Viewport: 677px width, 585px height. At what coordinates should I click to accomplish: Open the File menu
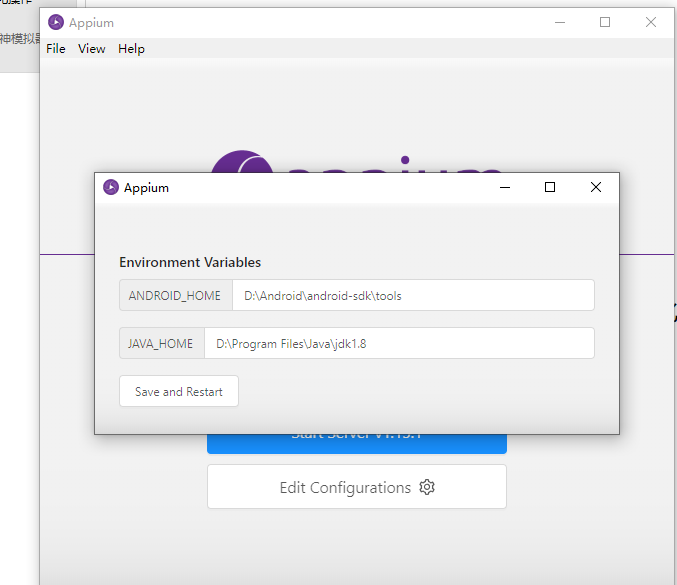[x=56, y=48]
